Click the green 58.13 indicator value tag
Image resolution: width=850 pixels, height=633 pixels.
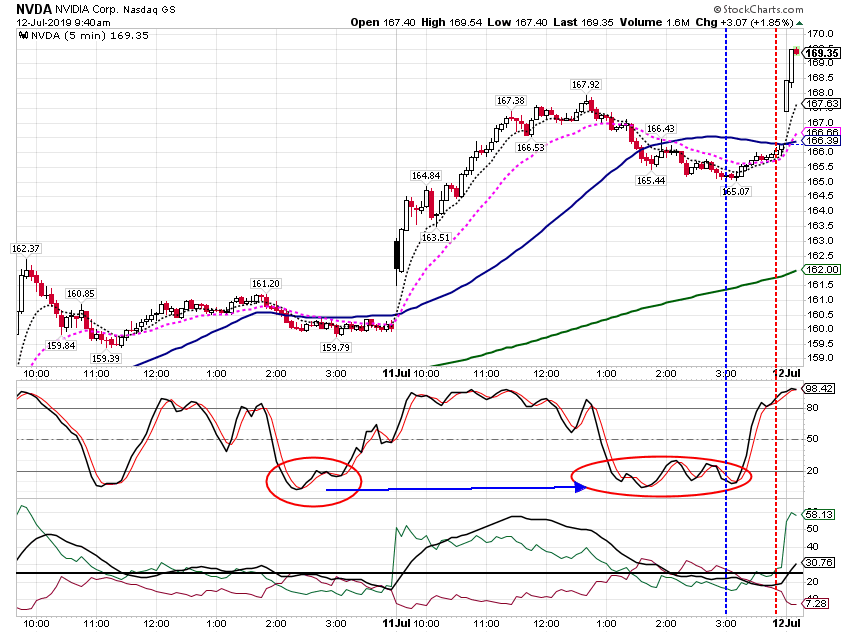point(819,514)
